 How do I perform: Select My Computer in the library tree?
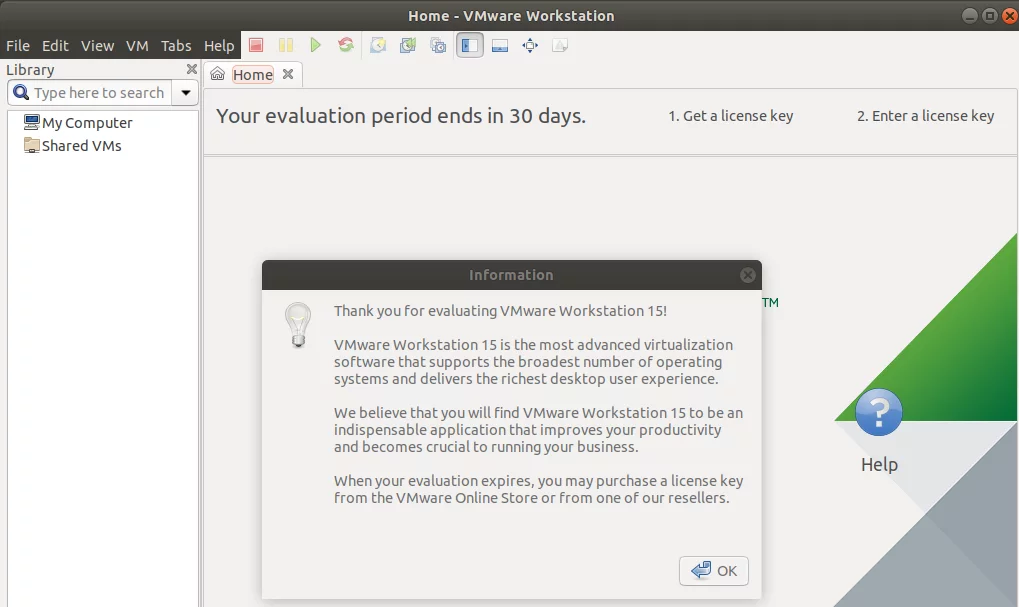[87, 123]
